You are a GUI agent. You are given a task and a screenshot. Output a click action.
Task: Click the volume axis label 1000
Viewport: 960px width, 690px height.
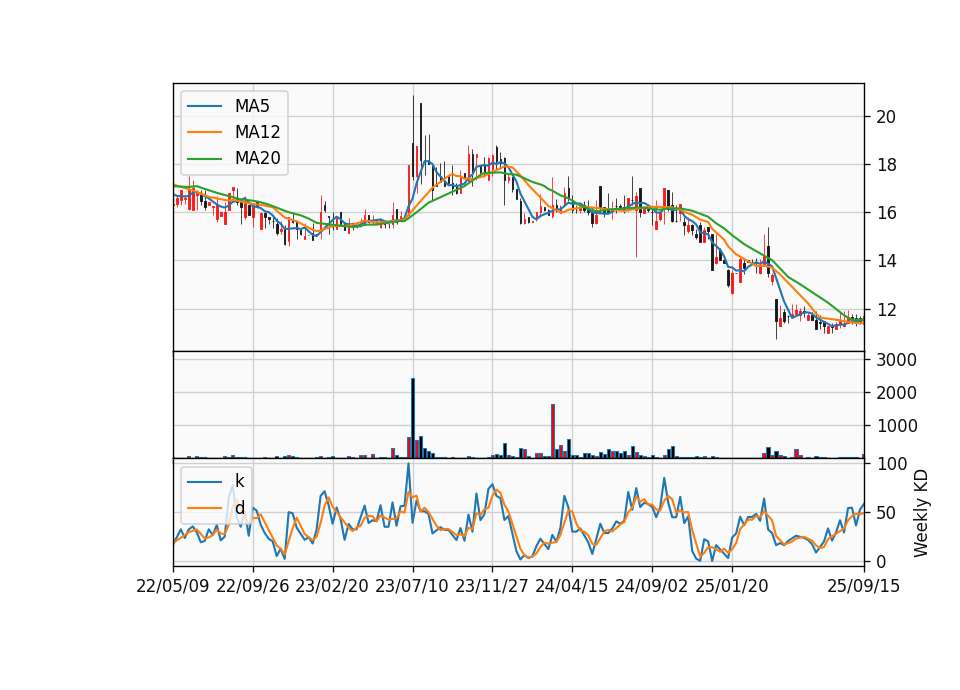pyautogui.click(x=896, y=426)
